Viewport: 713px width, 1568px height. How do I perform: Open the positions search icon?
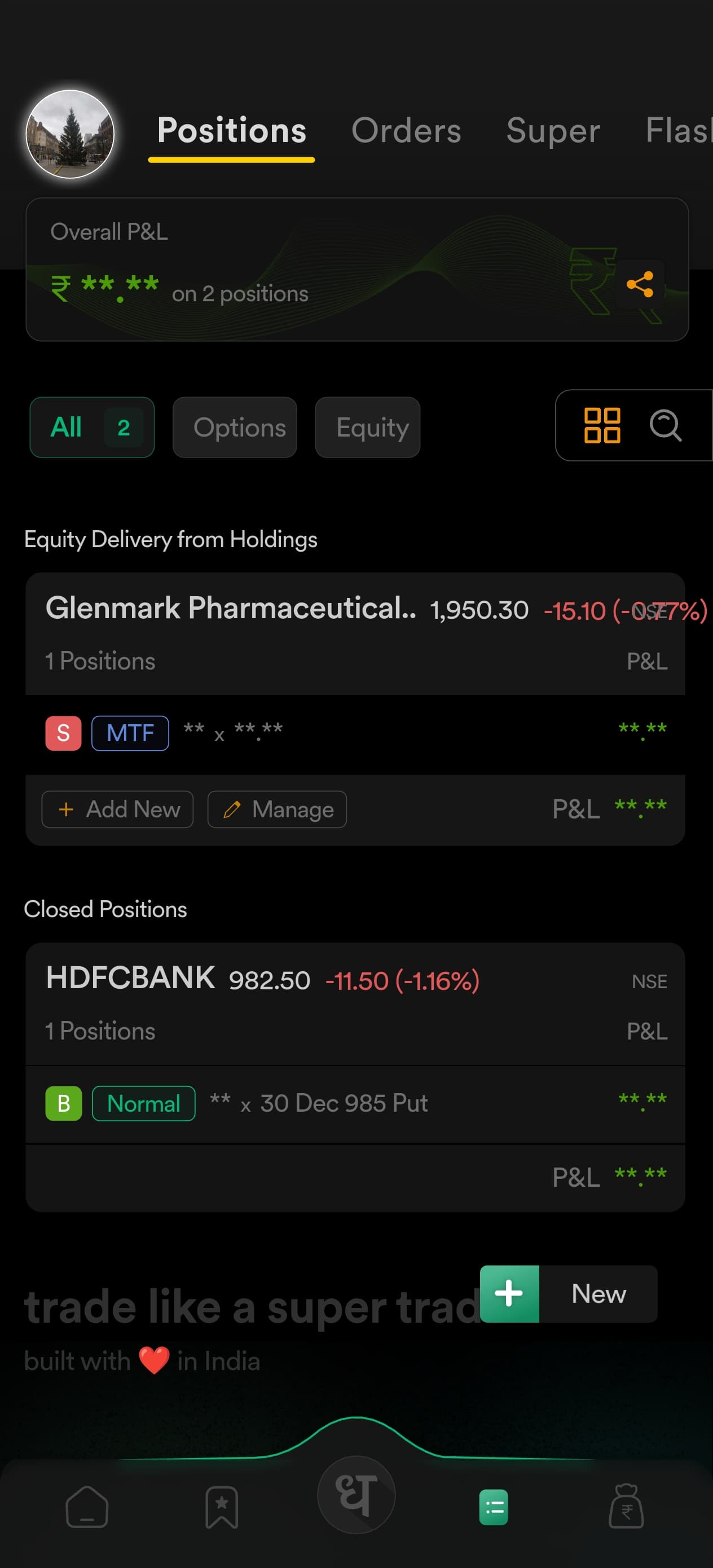pyautogui.click(x=665, y=425)
